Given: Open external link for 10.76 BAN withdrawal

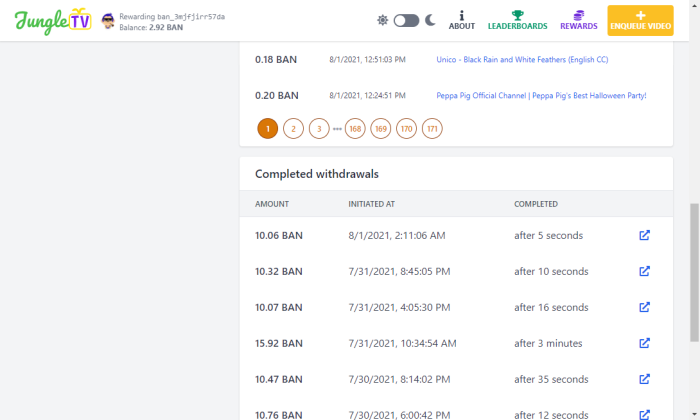Looking at the screenshot, I should pos(644,414).
